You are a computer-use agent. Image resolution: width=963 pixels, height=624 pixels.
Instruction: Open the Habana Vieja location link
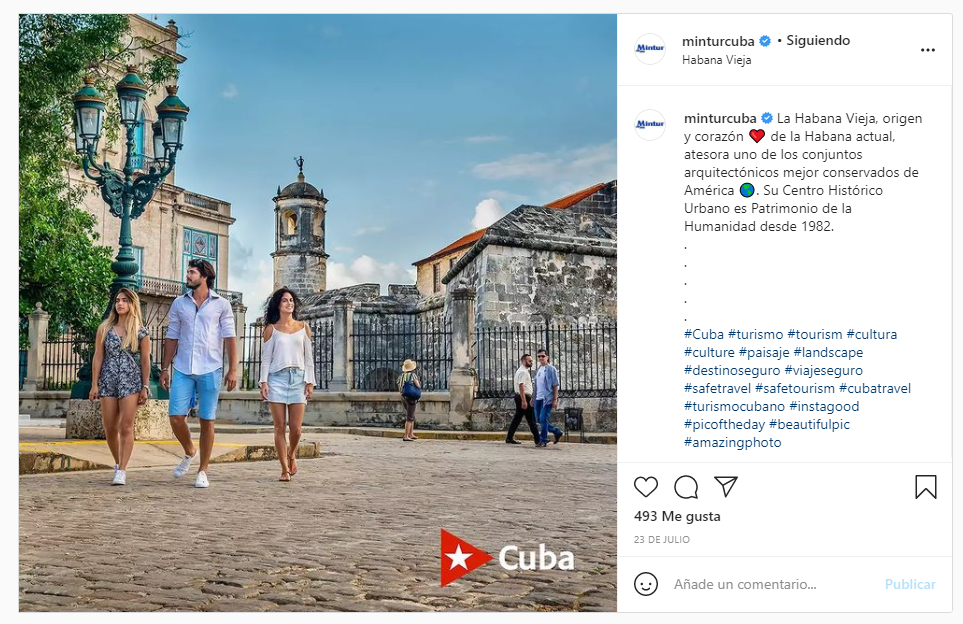coord(716,60)
